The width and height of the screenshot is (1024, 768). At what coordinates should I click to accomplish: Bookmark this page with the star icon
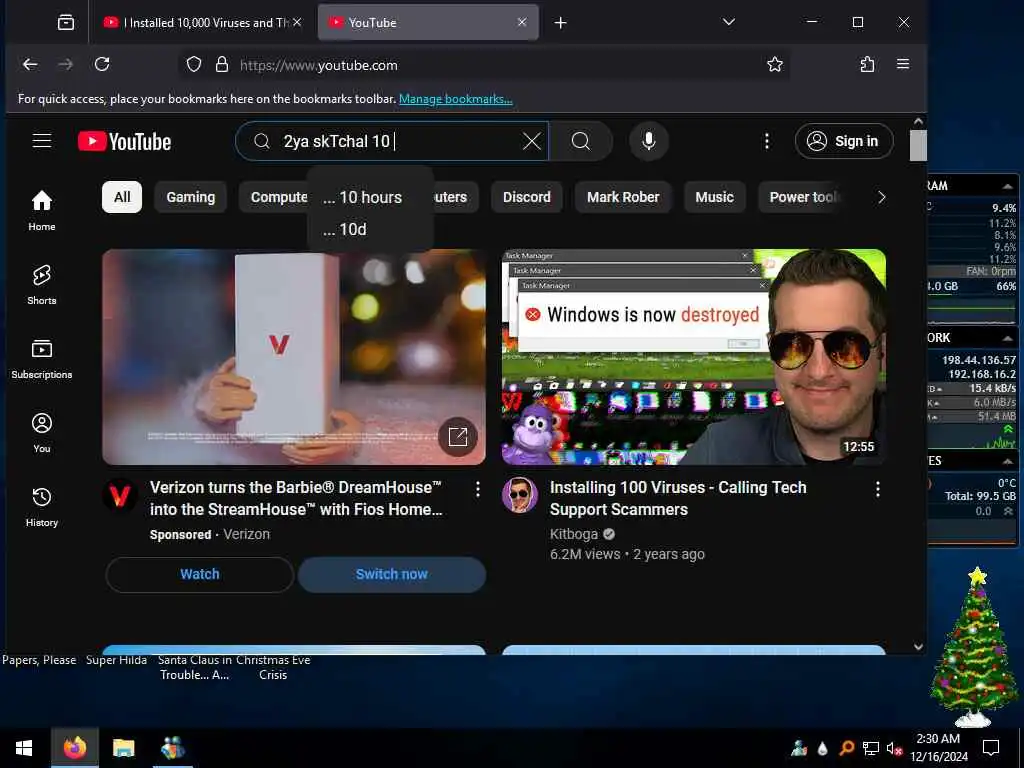click(x=775, y=65)
